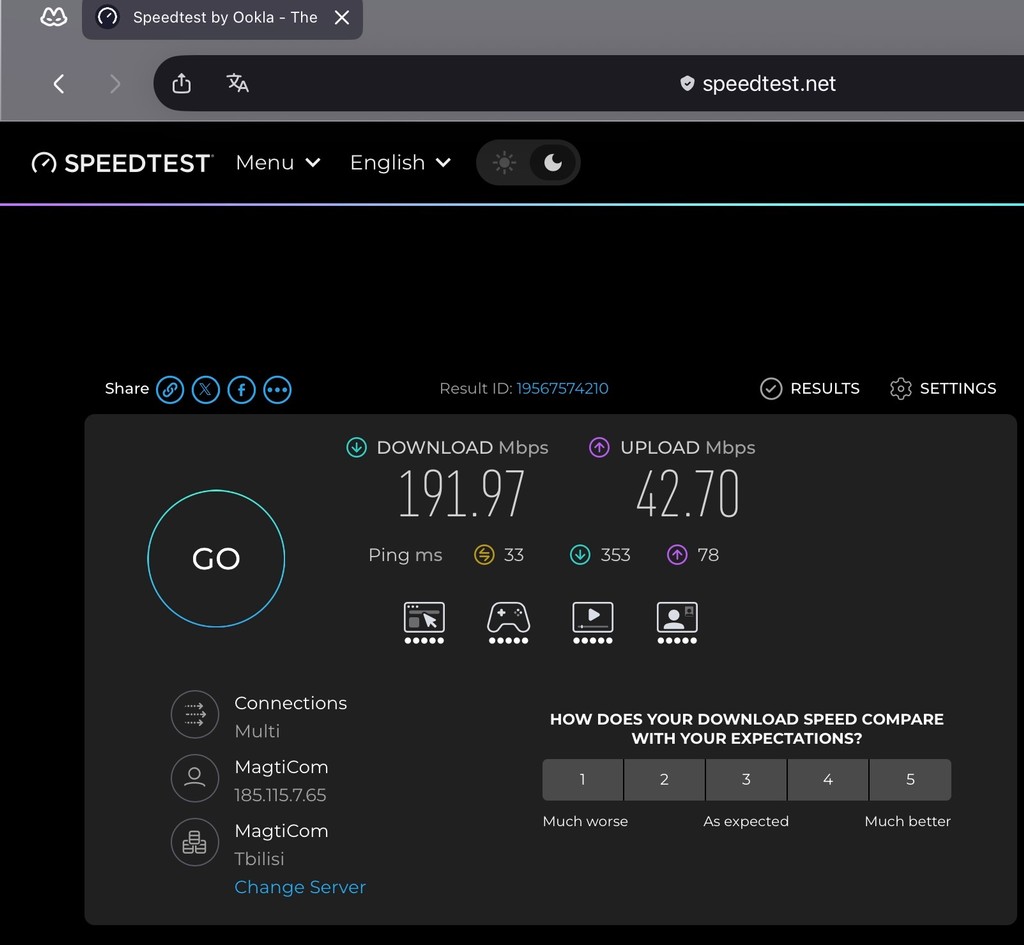Image resolution: width=1024 pixels, height=945 pixels.
Task: Switch to light mode sun icon
Action: 504,163
